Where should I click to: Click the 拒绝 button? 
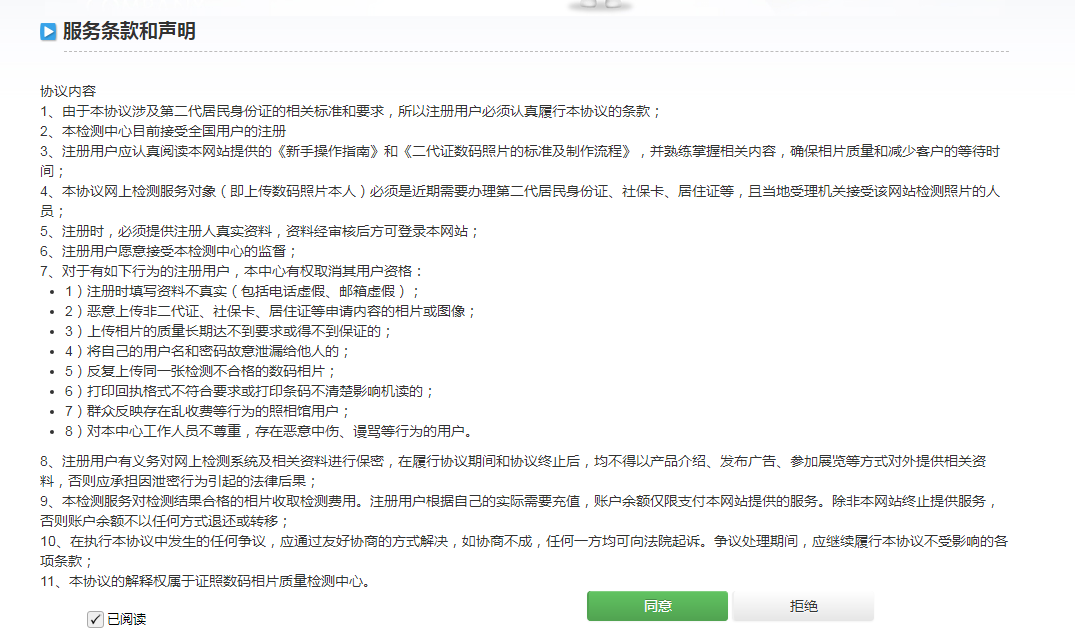pyautogui.click(x=803, y=606)
